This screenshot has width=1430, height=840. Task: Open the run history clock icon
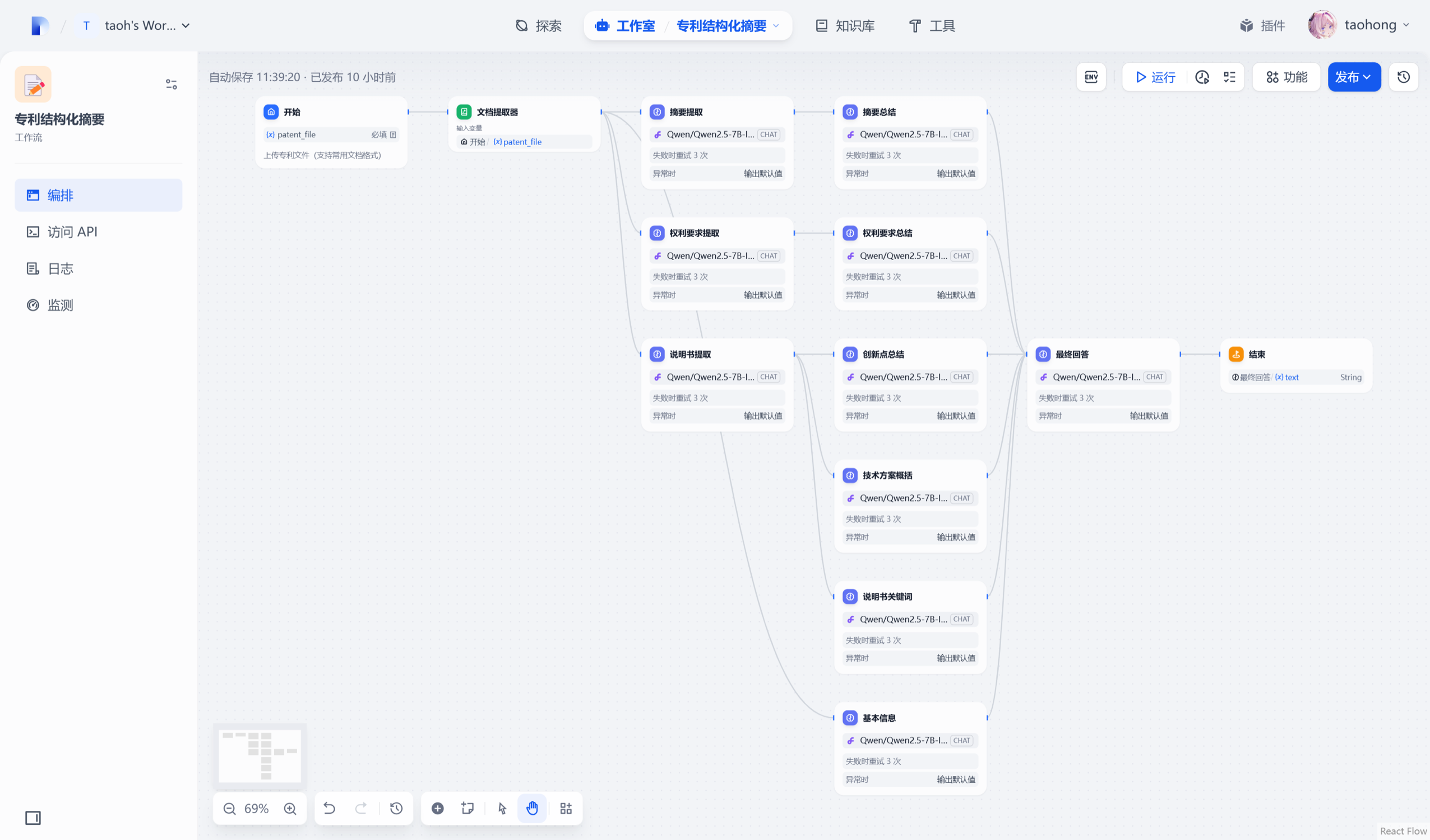[x=1202, y=77]
